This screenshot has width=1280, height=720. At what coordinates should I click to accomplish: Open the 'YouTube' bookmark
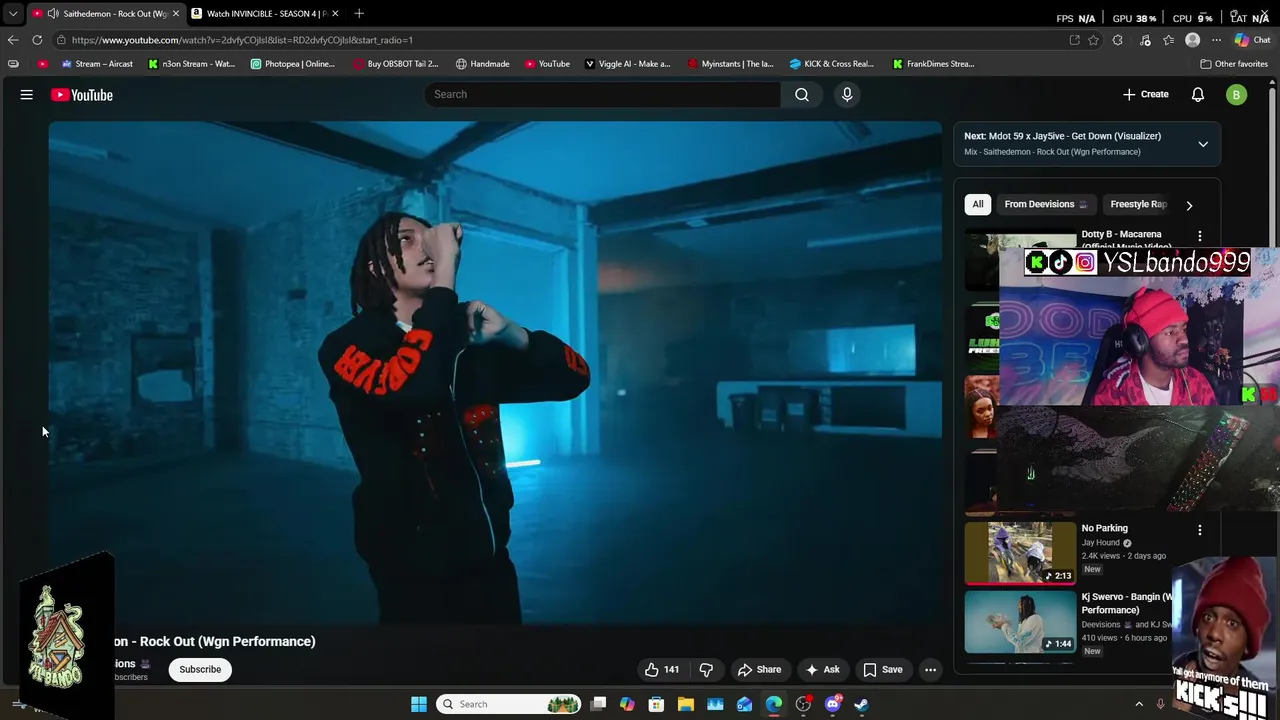pos(547,64)
